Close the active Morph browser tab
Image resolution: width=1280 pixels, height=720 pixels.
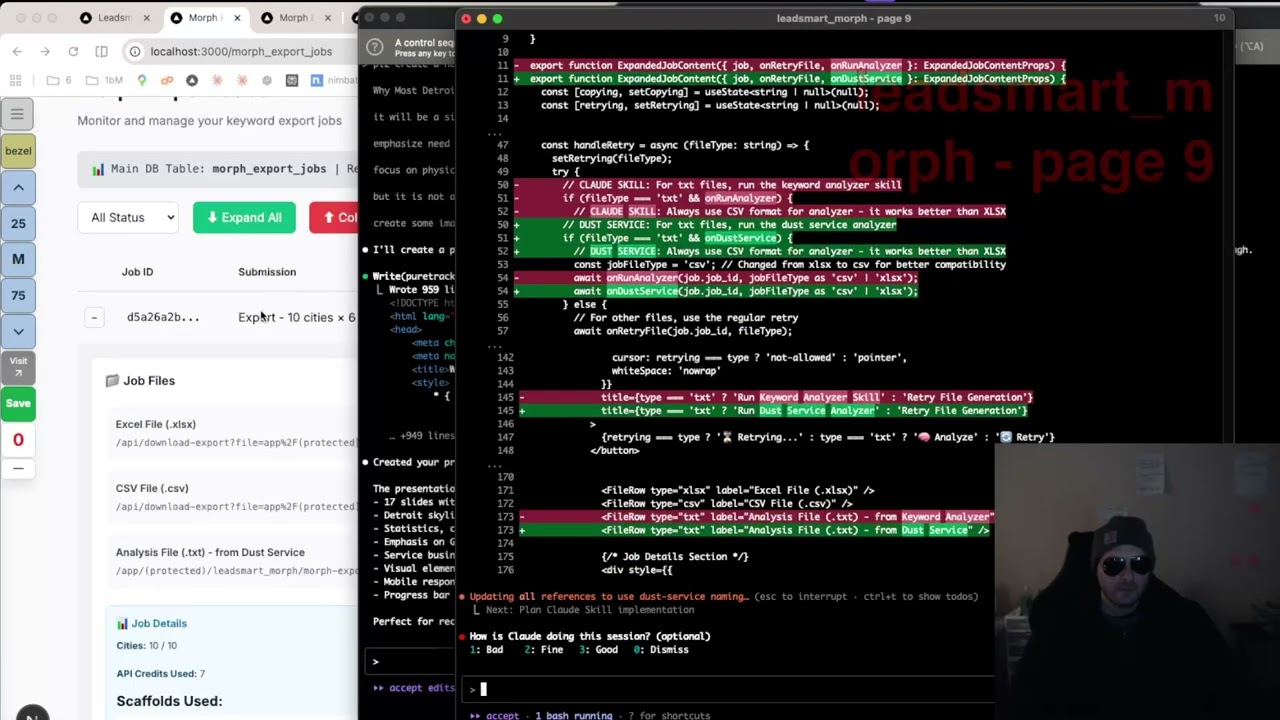(237, 18)
